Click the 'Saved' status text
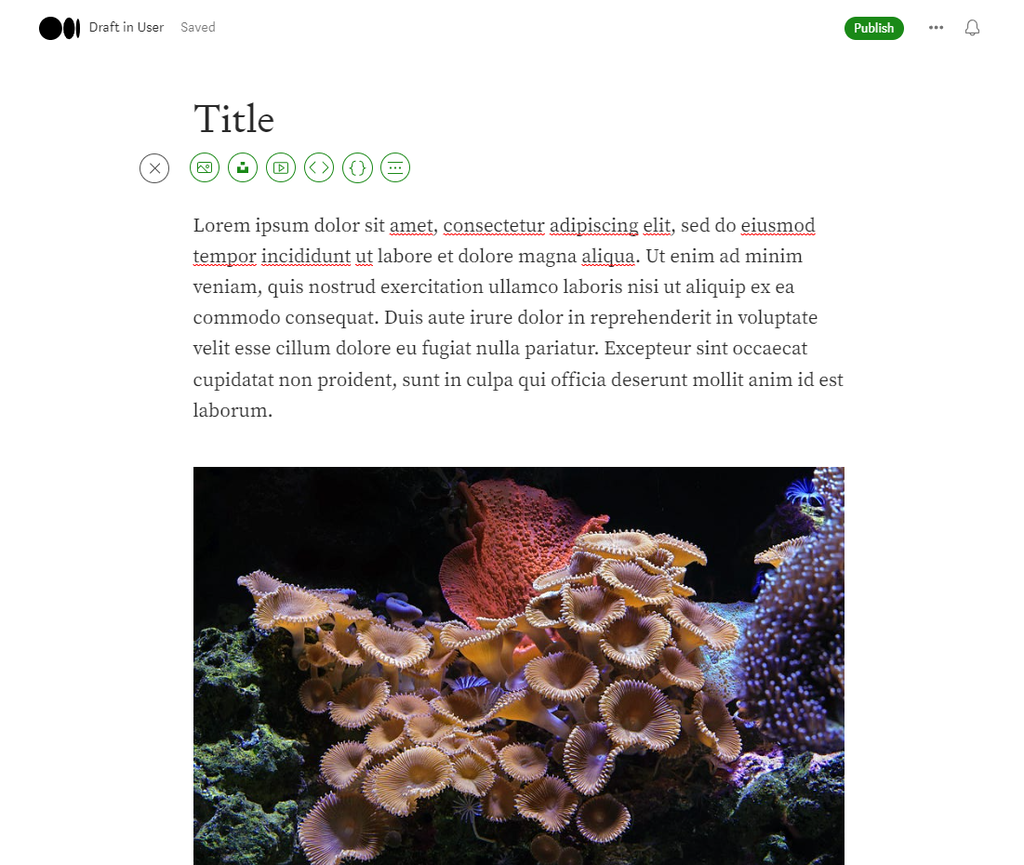The width and height of the screenshot is (1024, 865). coord(198,28)
